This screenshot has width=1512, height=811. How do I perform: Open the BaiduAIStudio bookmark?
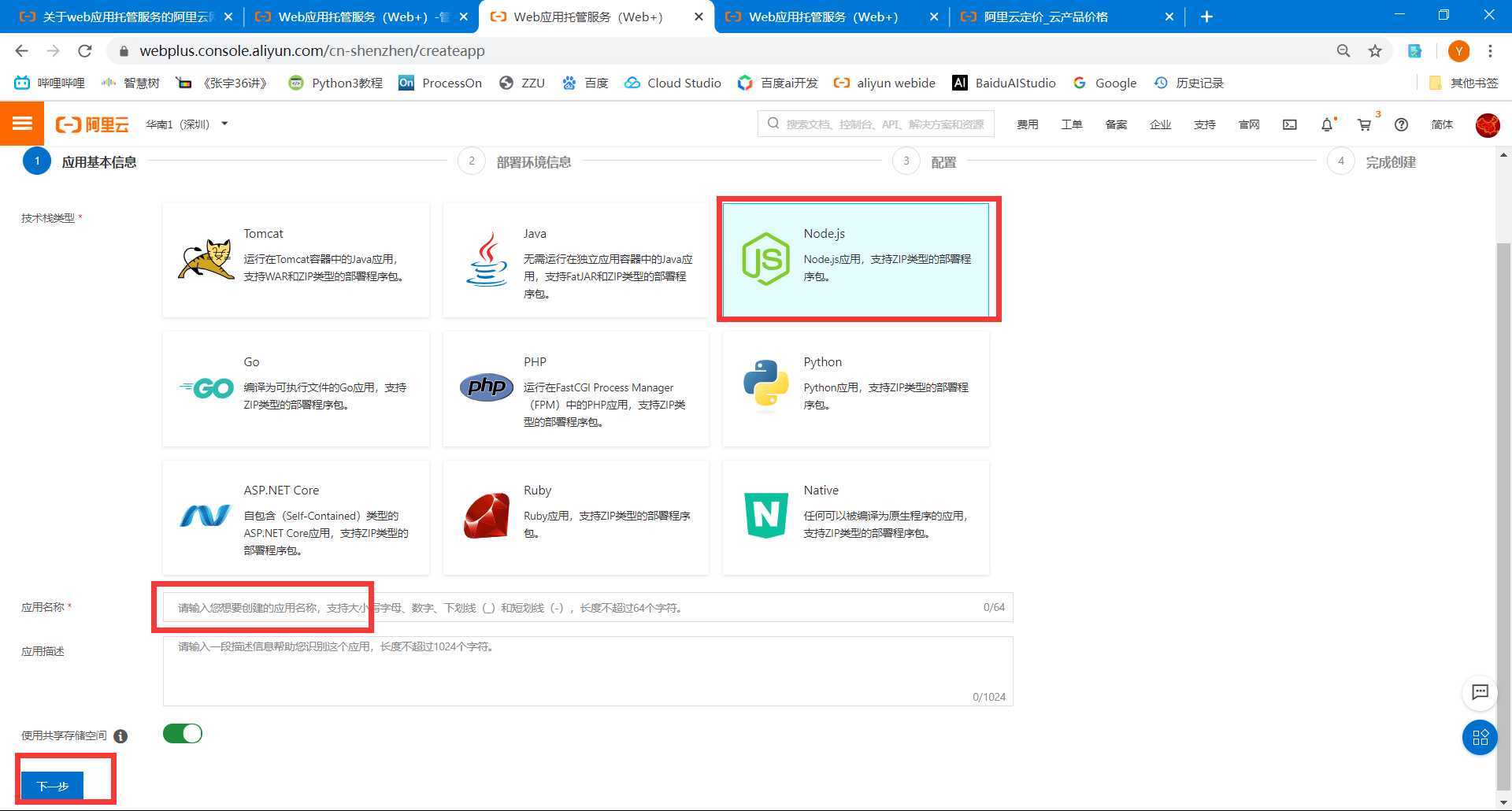1004,83
